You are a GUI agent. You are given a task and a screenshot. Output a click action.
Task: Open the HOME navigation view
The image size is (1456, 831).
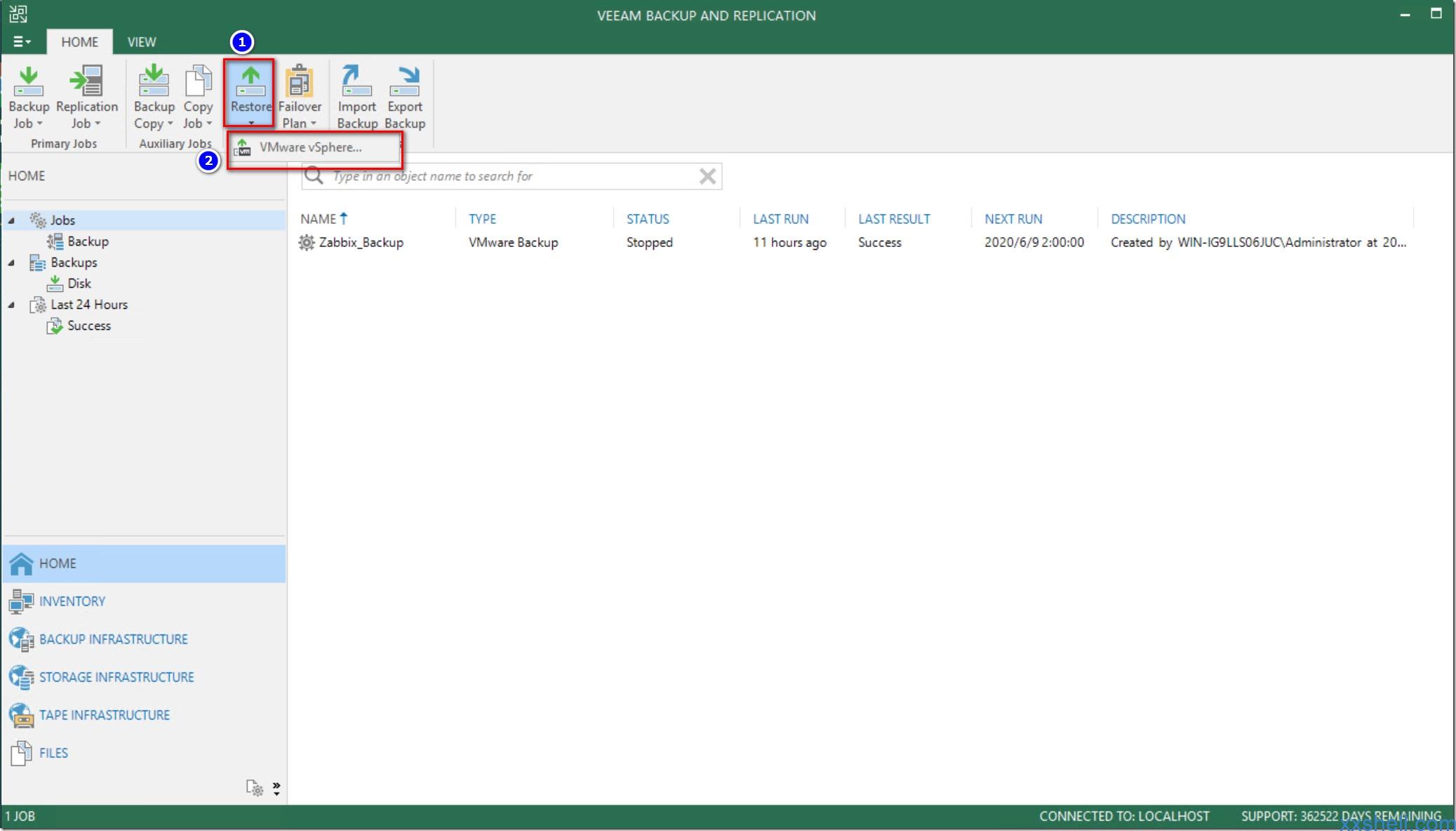(x=145, y=564)
